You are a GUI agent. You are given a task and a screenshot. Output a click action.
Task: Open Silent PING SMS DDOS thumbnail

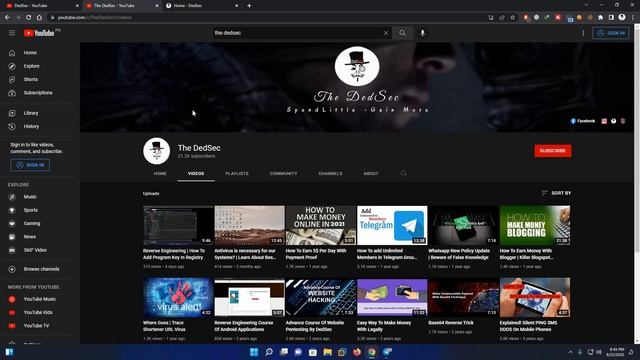[x=535, y=297]
